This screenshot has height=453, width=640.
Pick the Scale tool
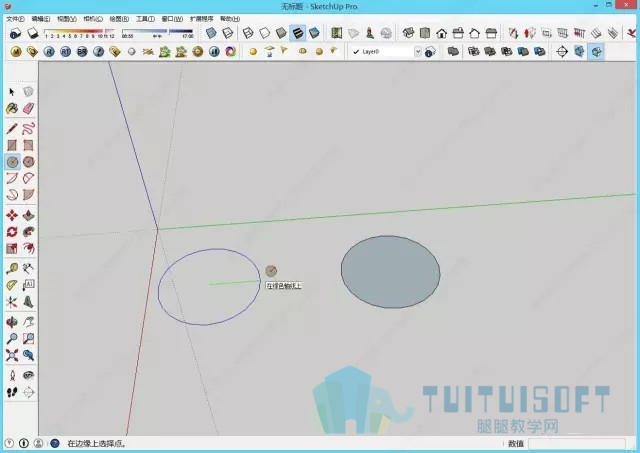[12, 248]
